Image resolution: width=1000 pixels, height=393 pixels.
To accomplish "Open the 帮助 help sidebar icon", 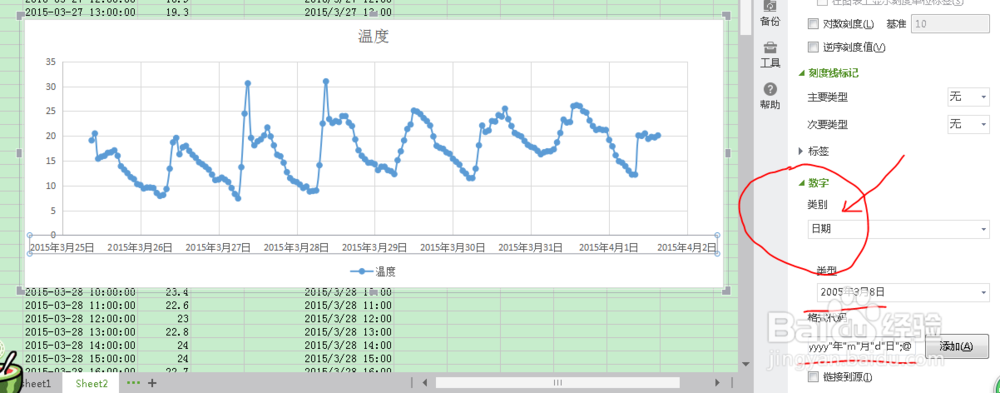I will 770,96.
